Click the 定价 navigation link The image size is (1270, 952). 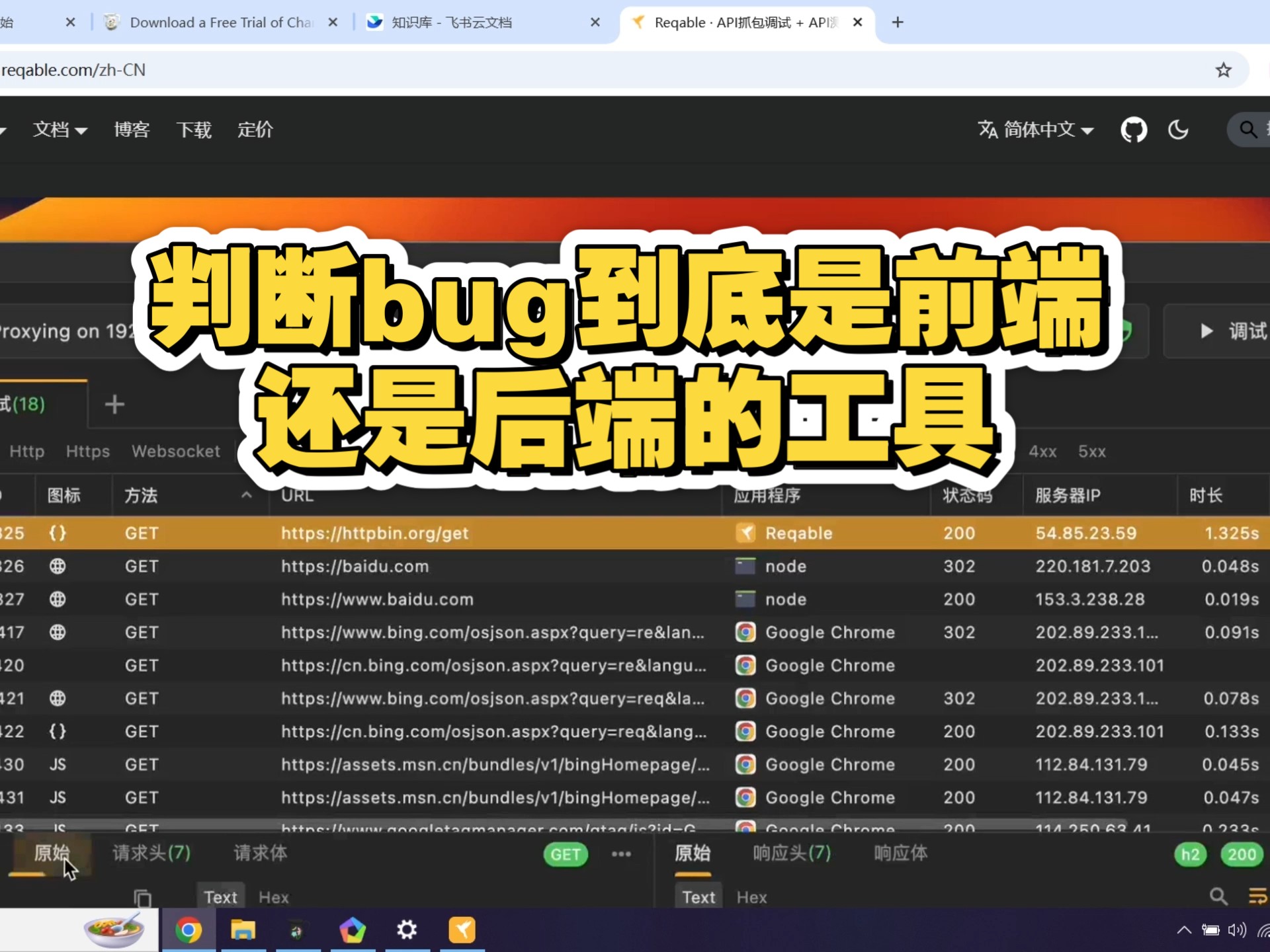pos(255,130)
